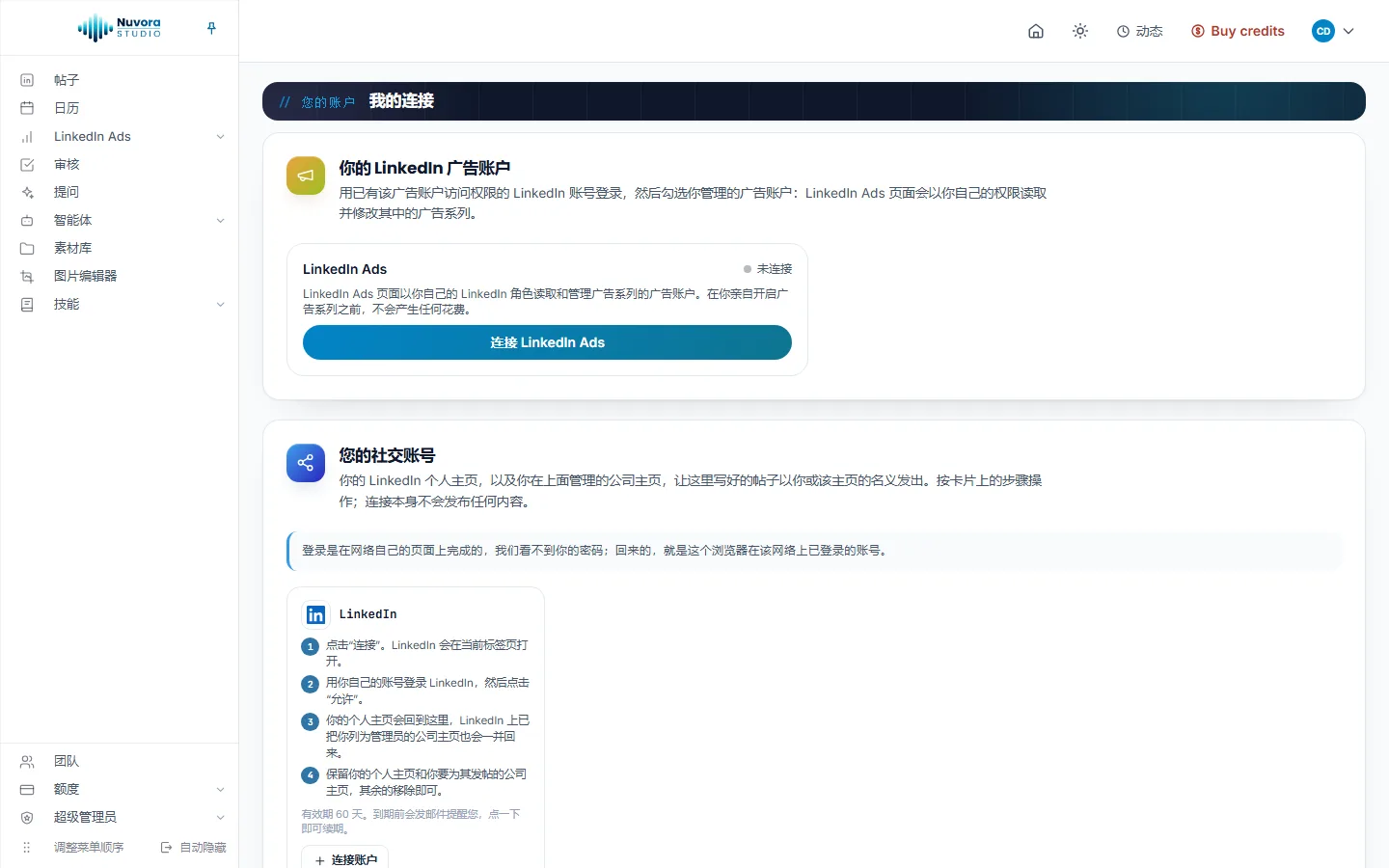Click the 日历 calendar icon

coord(27,108)
